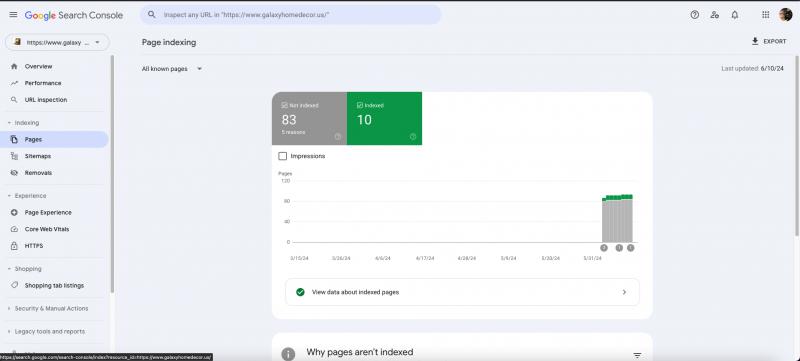800x361 pixels.
Task: Click the Performance trend icon
Action: pyautogui.click(x=14, y=83)
